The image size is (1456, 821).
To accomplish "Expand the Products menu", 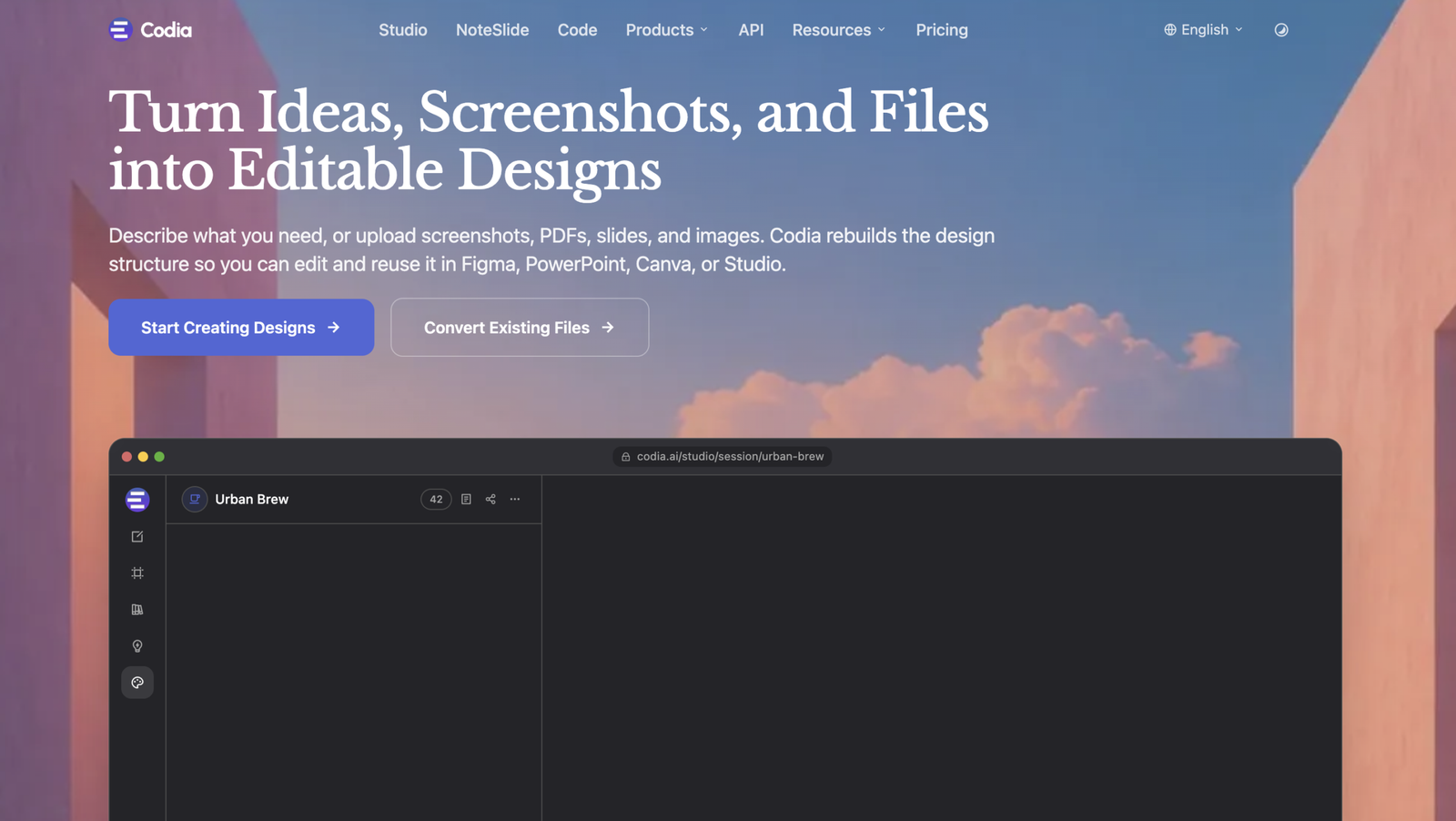I will pyautogui.click(x=666, y=30).
